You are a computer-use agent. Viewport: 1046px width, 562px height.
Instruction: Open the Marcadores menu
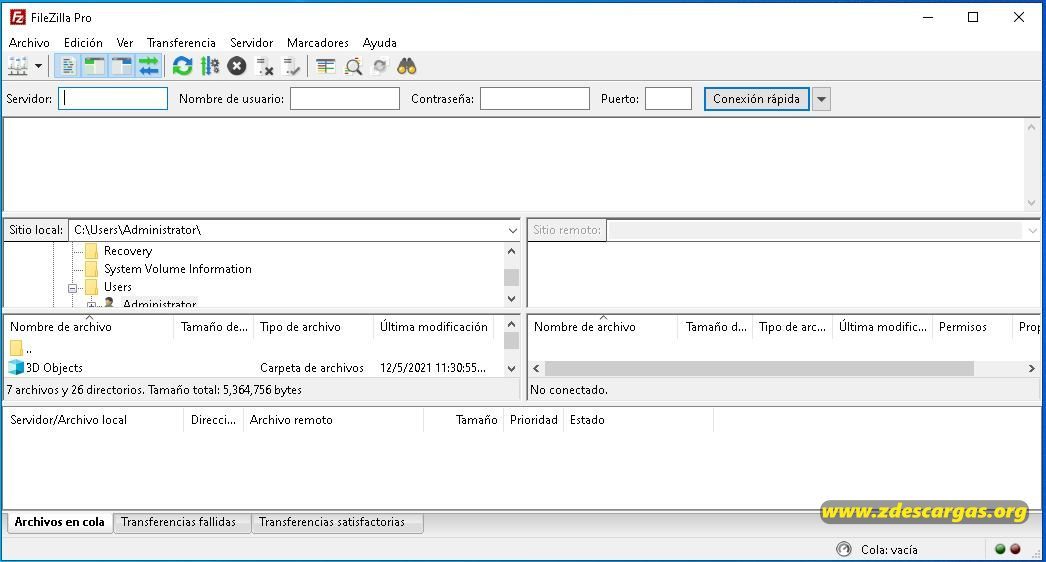coord(318,43)
